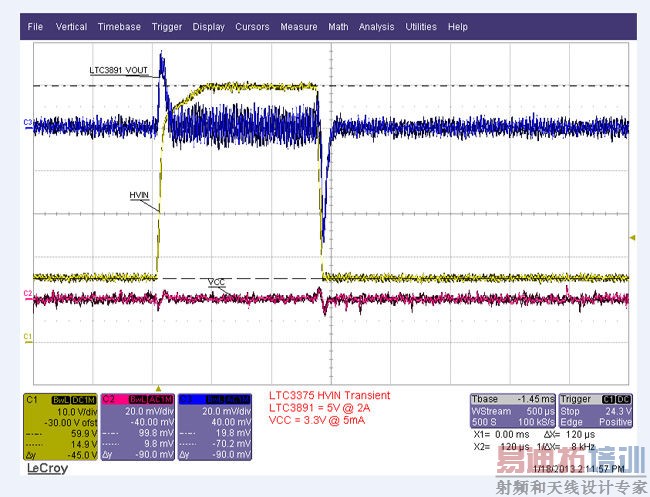Image resolution: width=650 pixels, height=497 pixels.
Task: Open the blue C3 channel descriptor box
Action: [215, 427]
